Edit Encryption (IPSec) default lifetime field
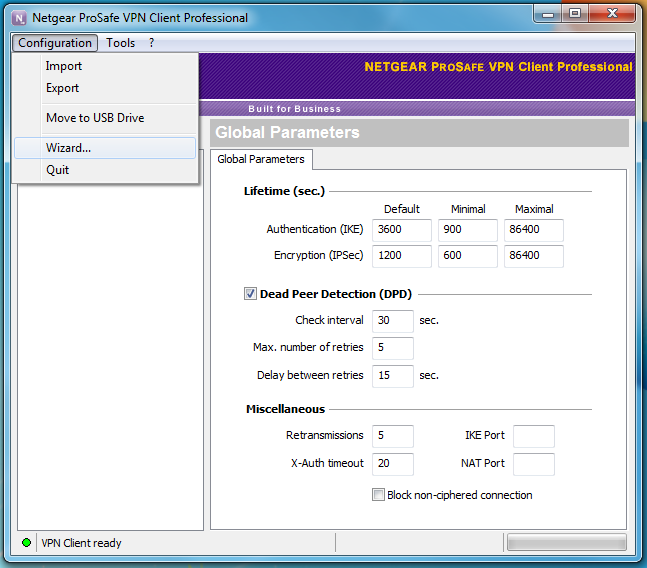The image size is (647, 568). pyautogui.click(x=401, y=256)
